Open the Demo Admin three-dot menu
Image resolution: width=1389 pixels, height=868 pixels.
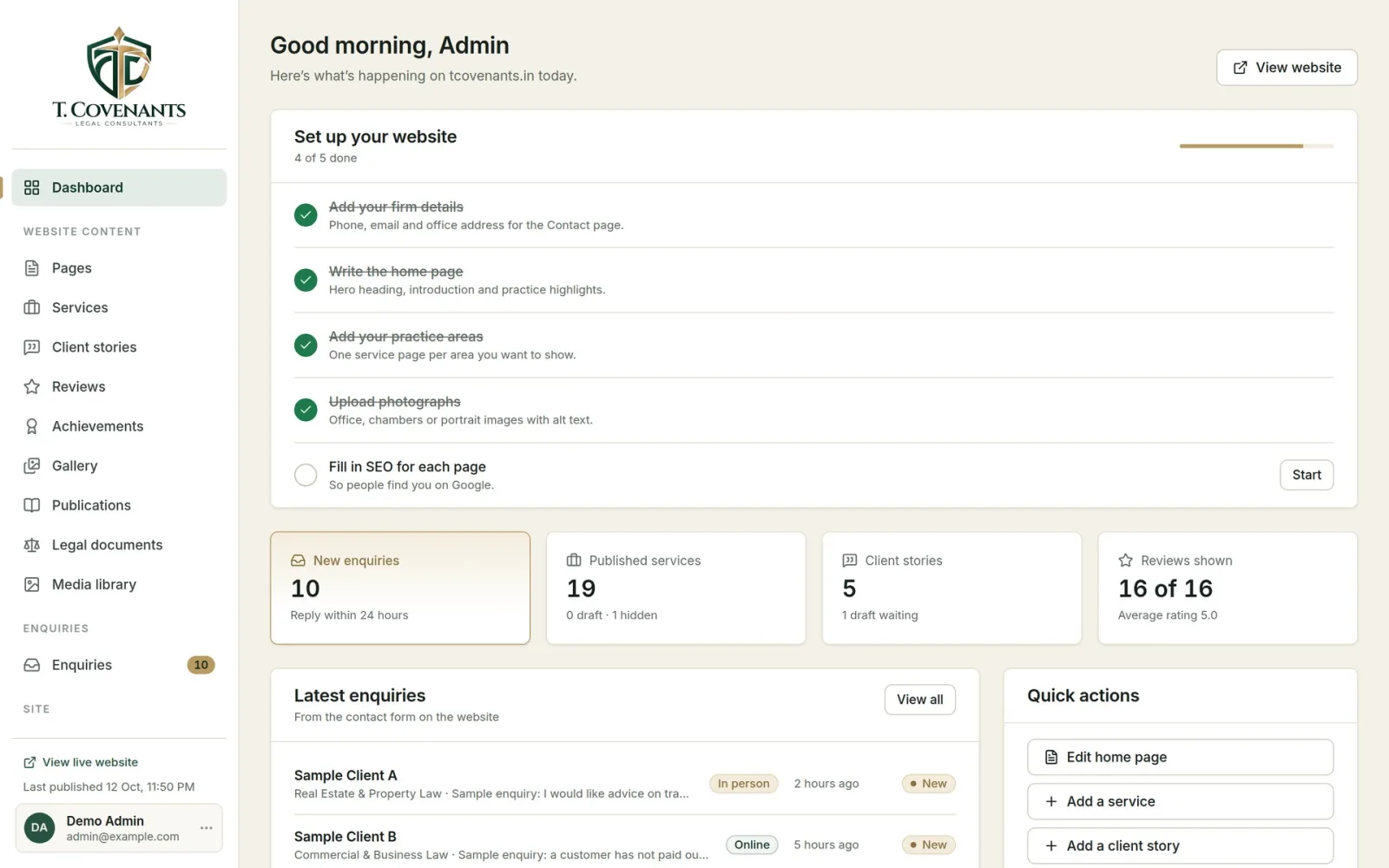pyautogui.click(x=207, y=828)
